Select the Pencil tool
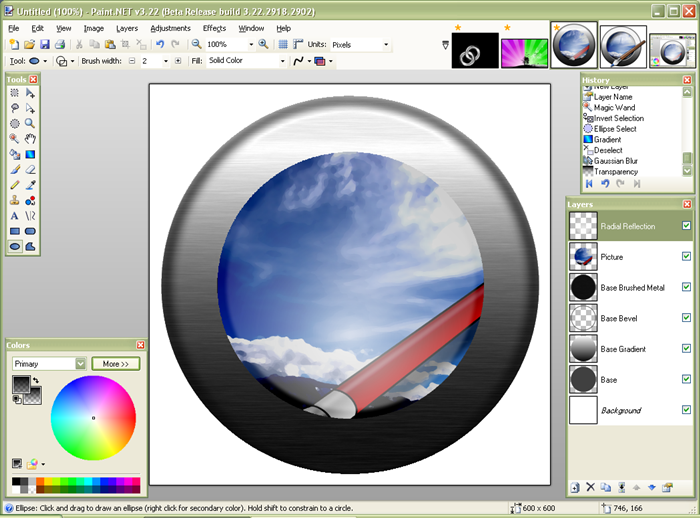 15,185
